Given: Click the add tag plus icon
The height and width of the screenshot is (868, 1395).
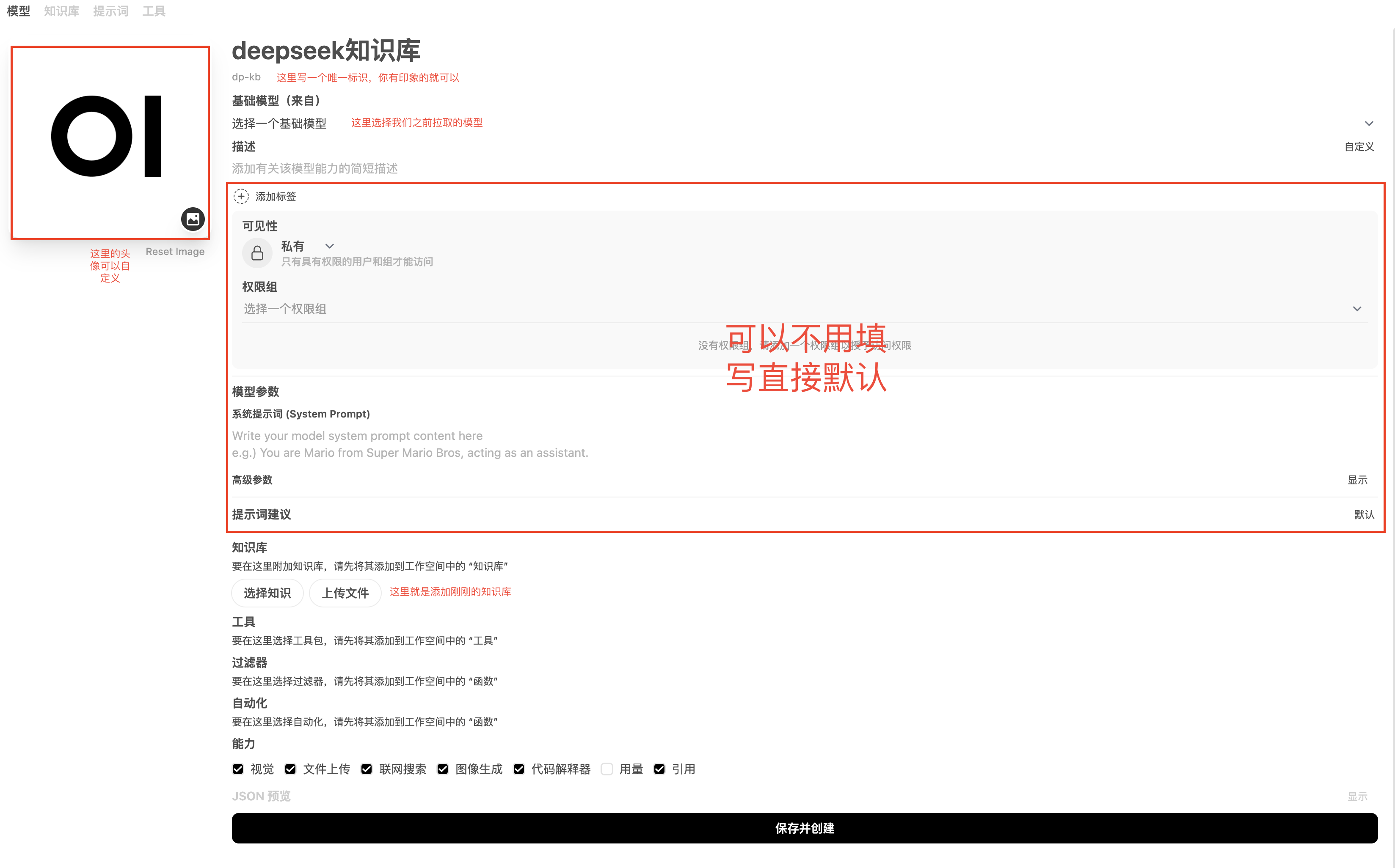Looking at the screenshot, I should [x=241, y=196].
